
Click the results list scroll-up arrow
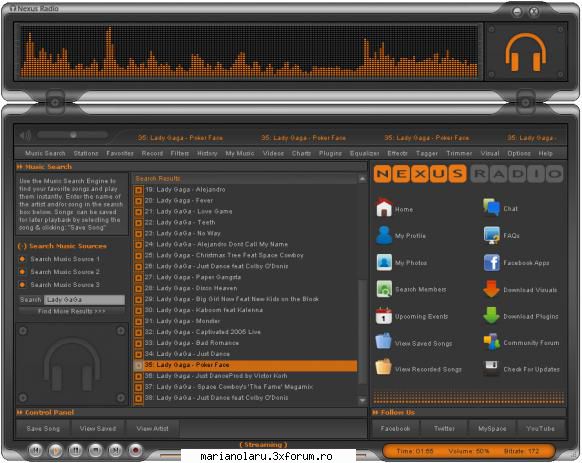(x=362, y=179)
